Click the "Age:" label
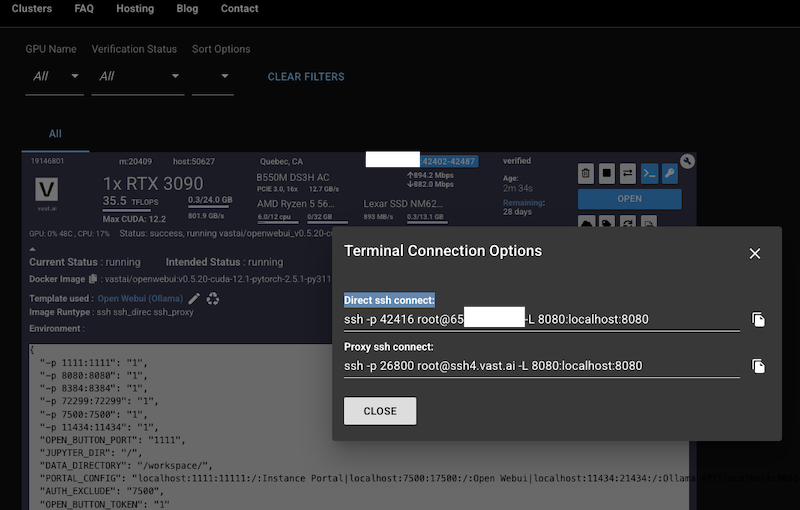The width and height of the screenshot is (800, 510). [511, 178]
